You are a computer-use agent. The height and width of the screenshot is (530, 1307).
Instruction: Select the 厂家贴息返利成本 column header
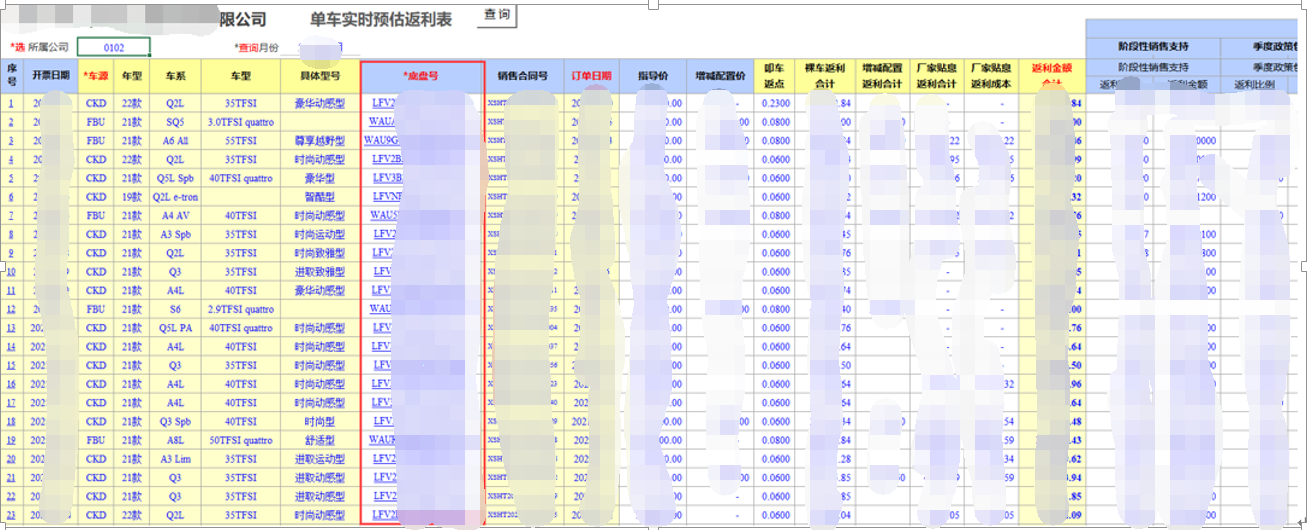[992, 75]
